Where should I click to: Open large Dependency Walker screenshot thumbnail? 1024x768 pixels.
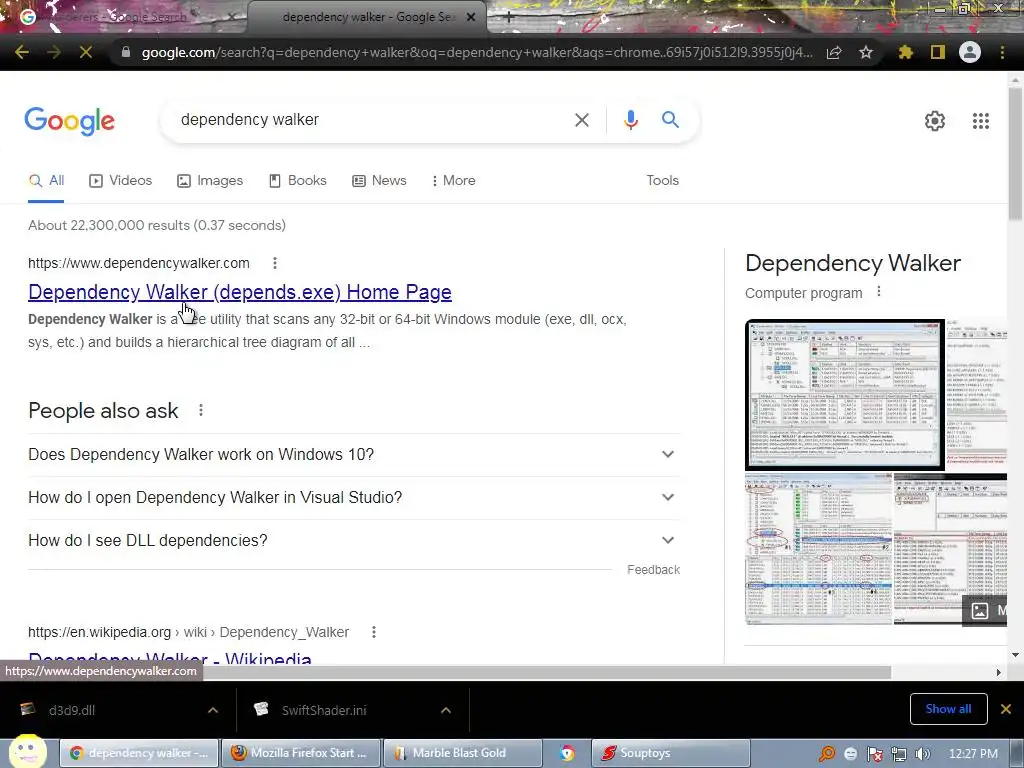click(845, 395)
